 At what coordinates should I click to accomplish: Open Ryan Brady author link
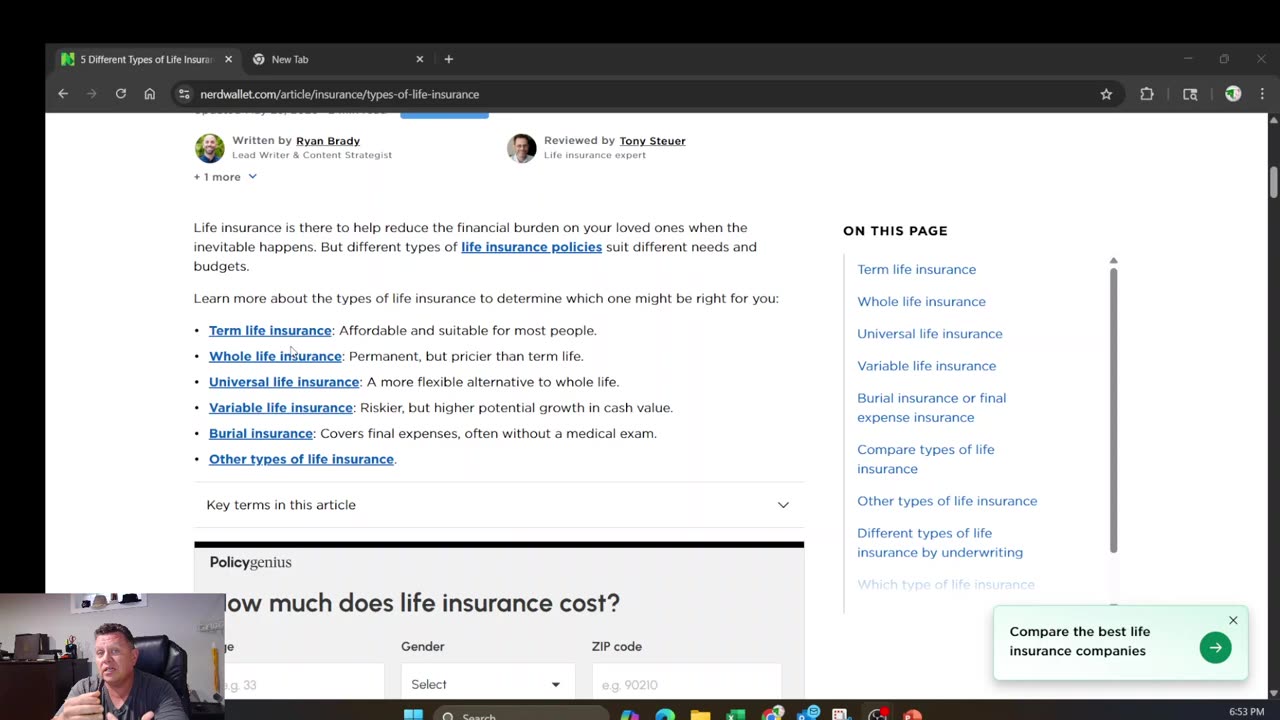click(x=328, y=141)
